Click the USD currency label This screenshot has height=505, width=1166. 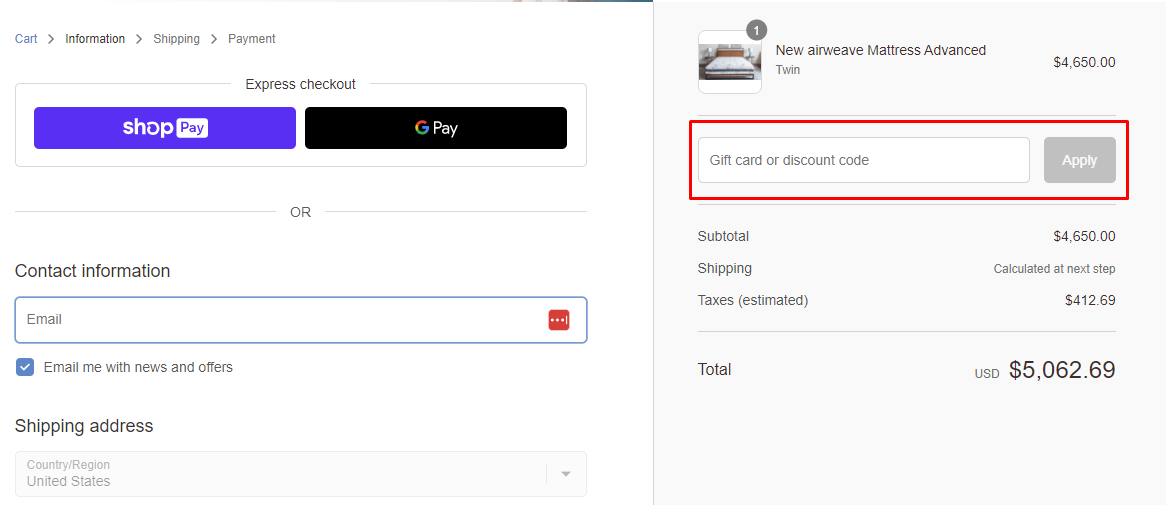[987, 374]
